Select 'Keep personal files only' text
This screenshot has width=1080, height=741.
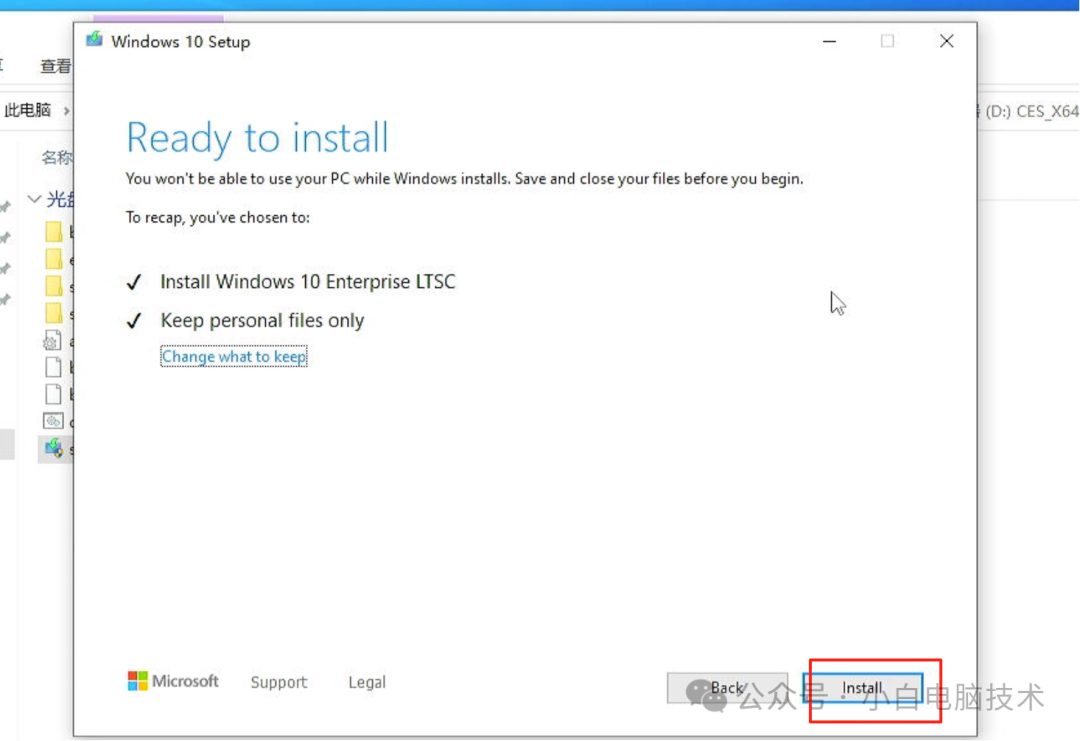click(x=262, y=320)
